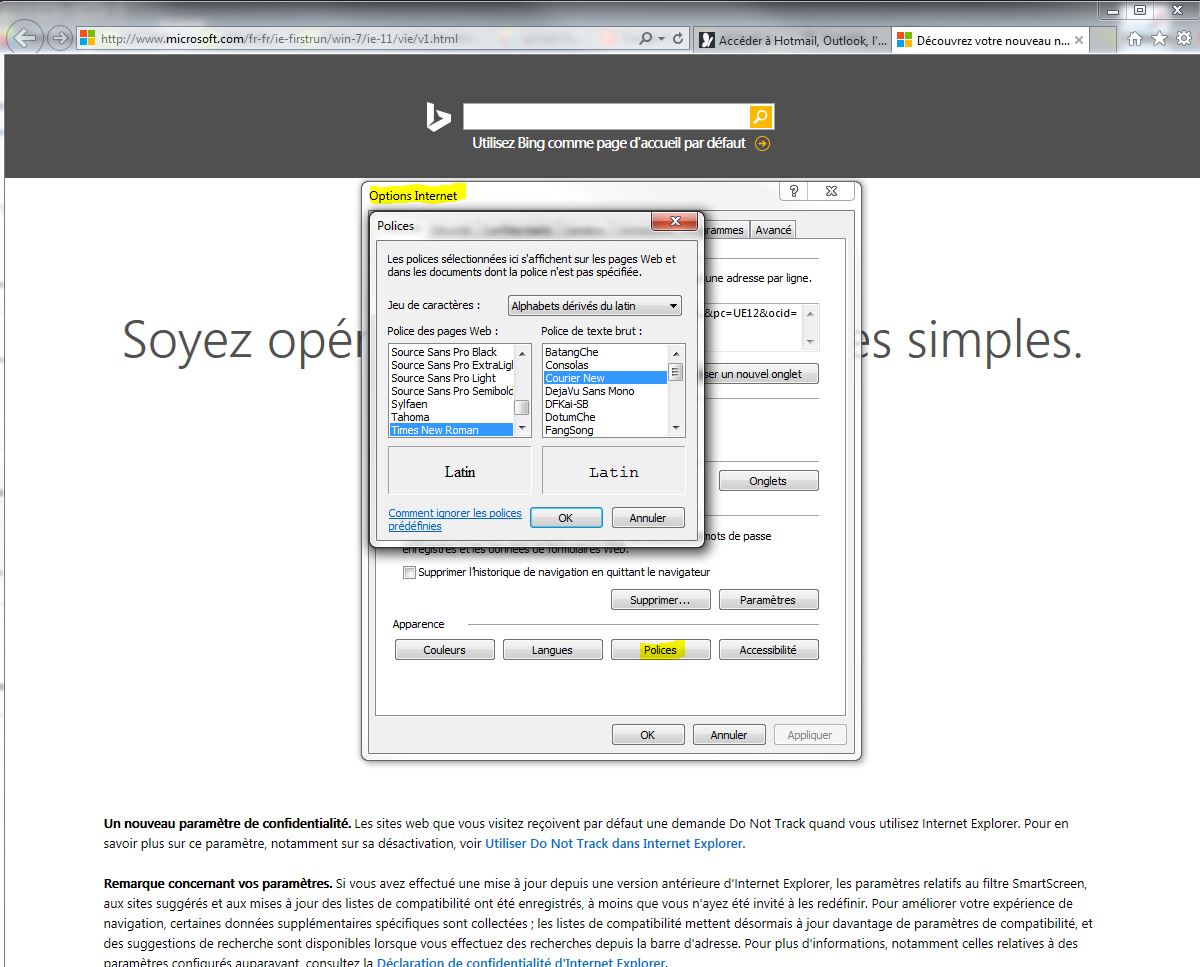This screenshot has width=1200, height=967.
Task: Expand the Jeu de caractères dropdown
Action: 673,306
